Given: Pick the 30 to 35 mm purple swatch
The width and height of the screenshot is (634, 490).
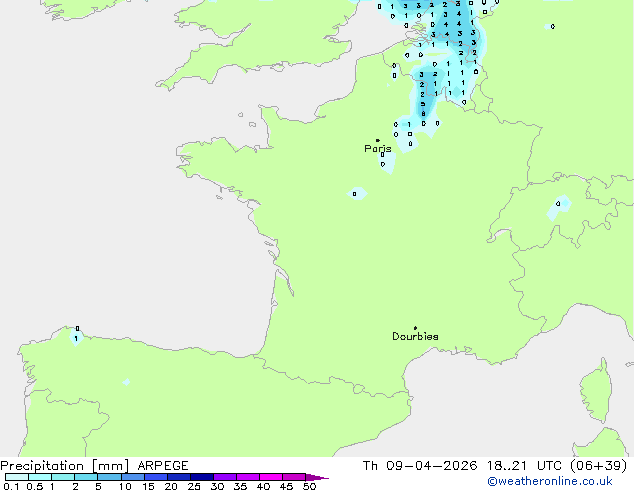Looking at the screenshot, I should [225, 477].
